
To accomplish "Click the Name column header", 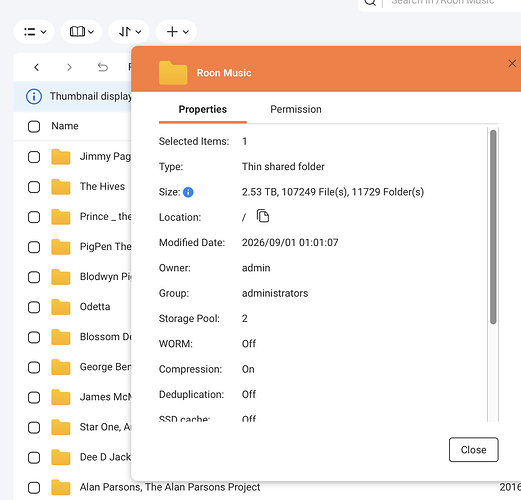I will tap(65, 126).
